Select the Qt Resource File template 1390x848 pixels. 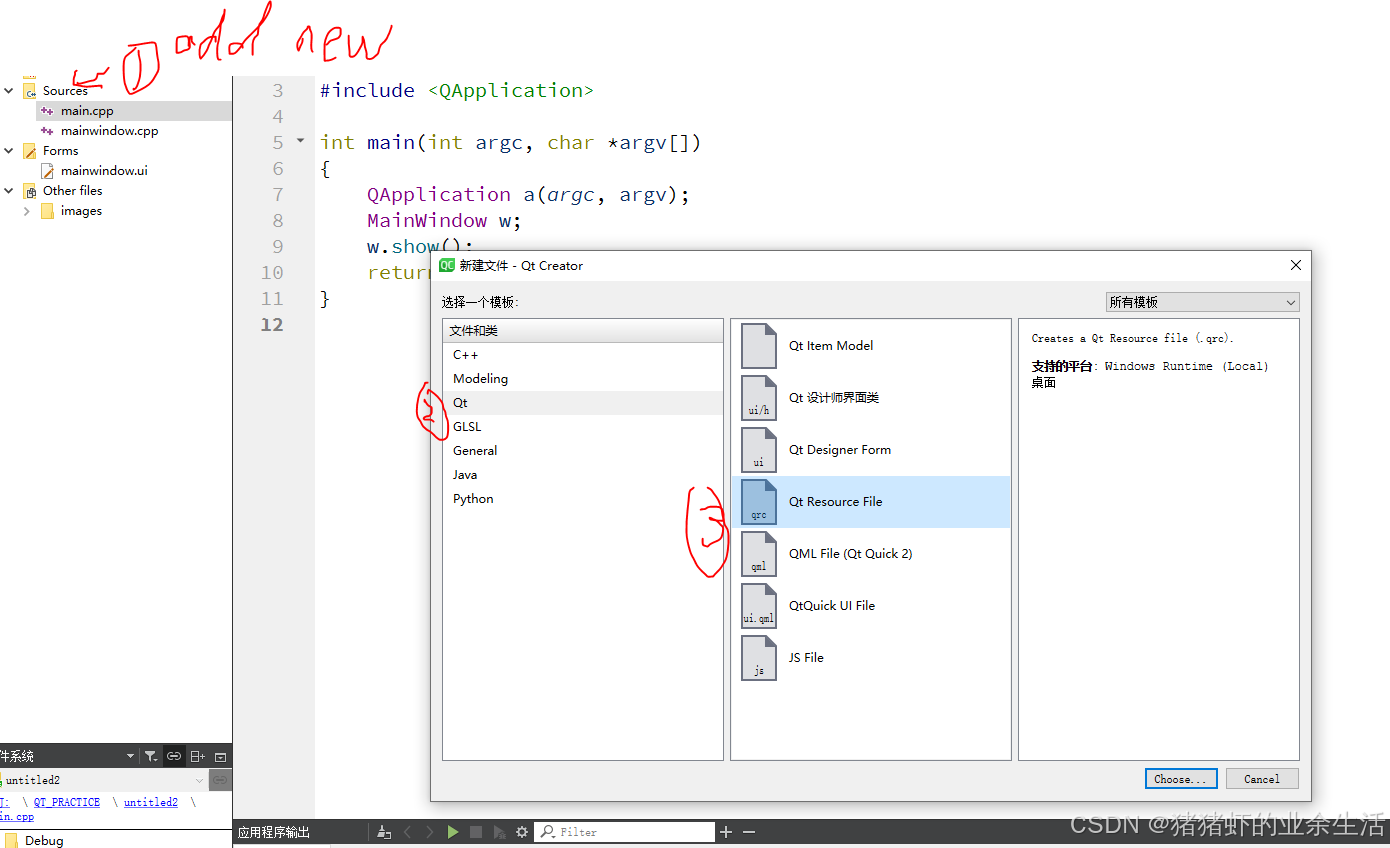[870, 502]
